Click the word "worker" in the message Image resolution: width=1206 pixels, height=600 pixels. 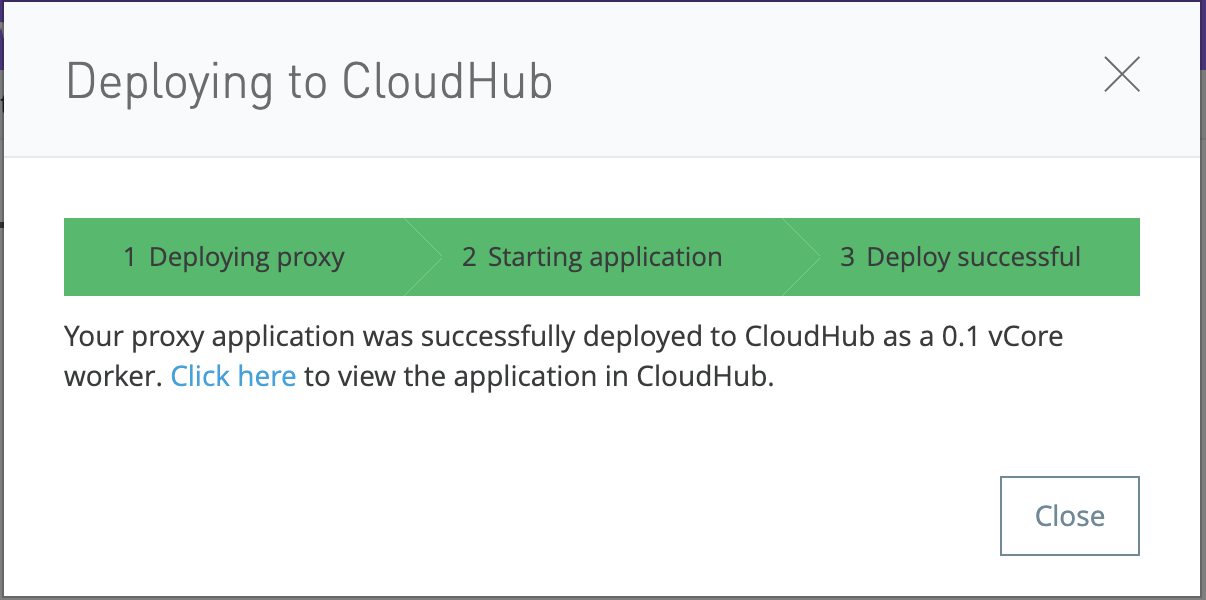(x=111, y=377)
